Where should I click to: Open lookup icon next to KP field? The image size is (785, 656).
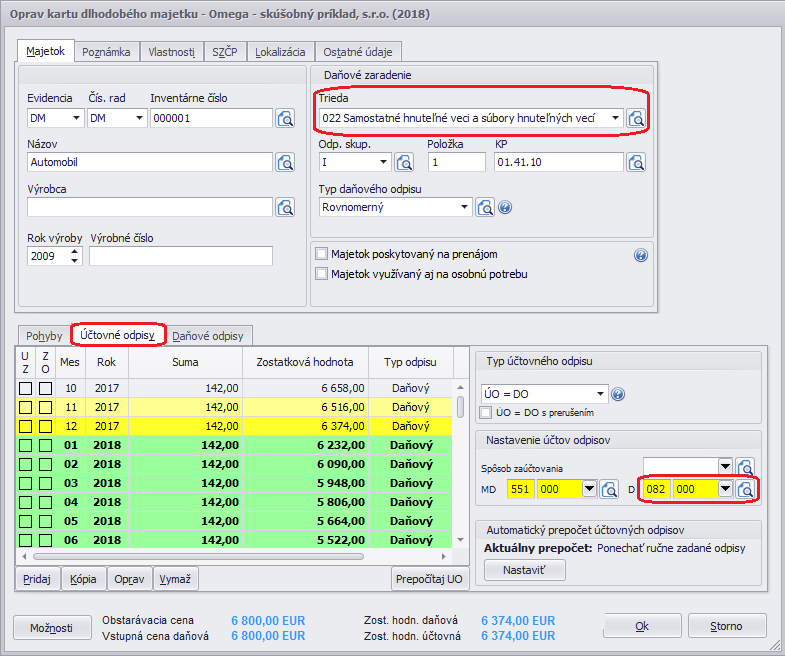[636, 162]
